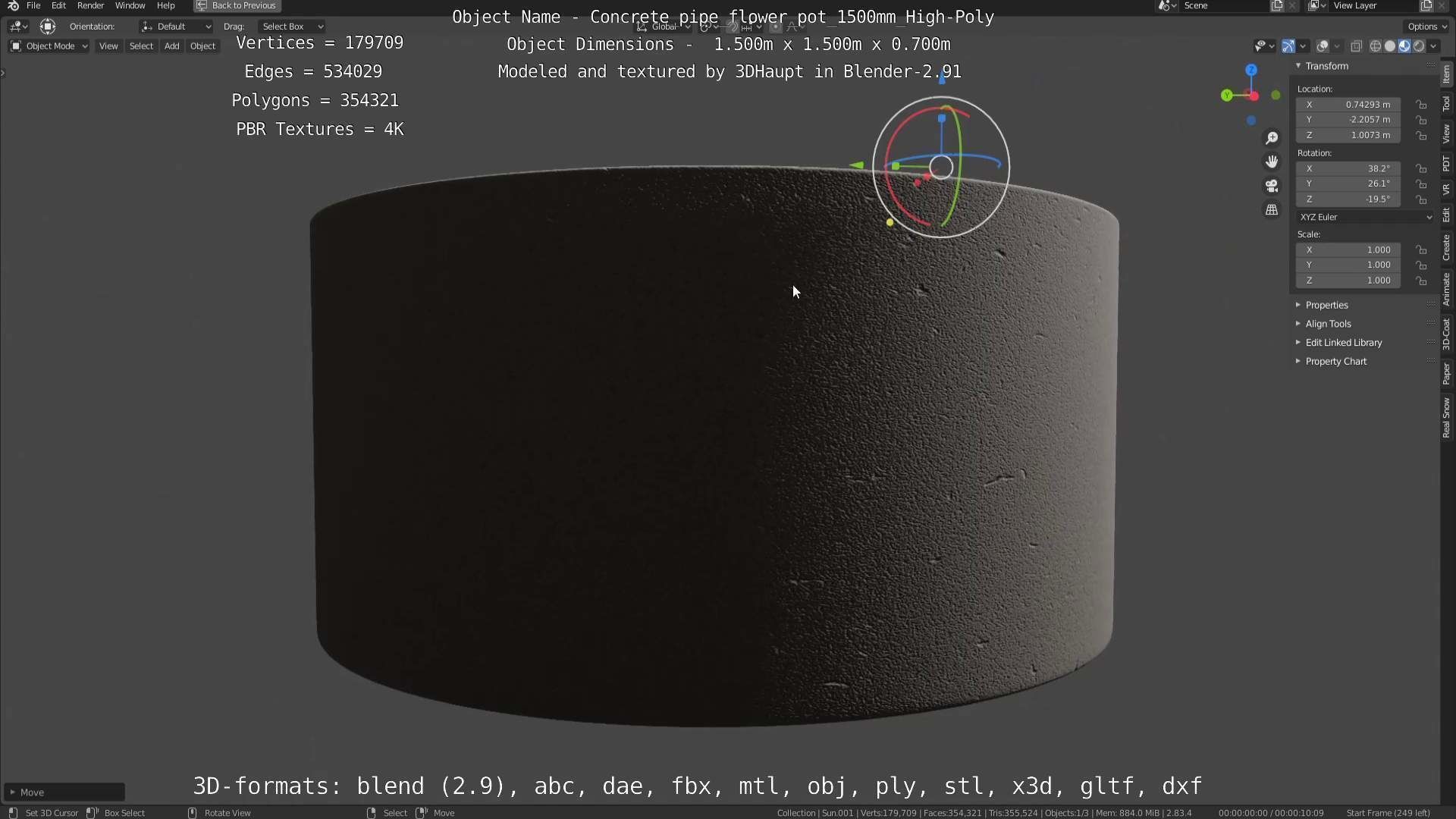
Task: Click the Y axis on navigation gizmo
Action: [x=1226, y=96]
